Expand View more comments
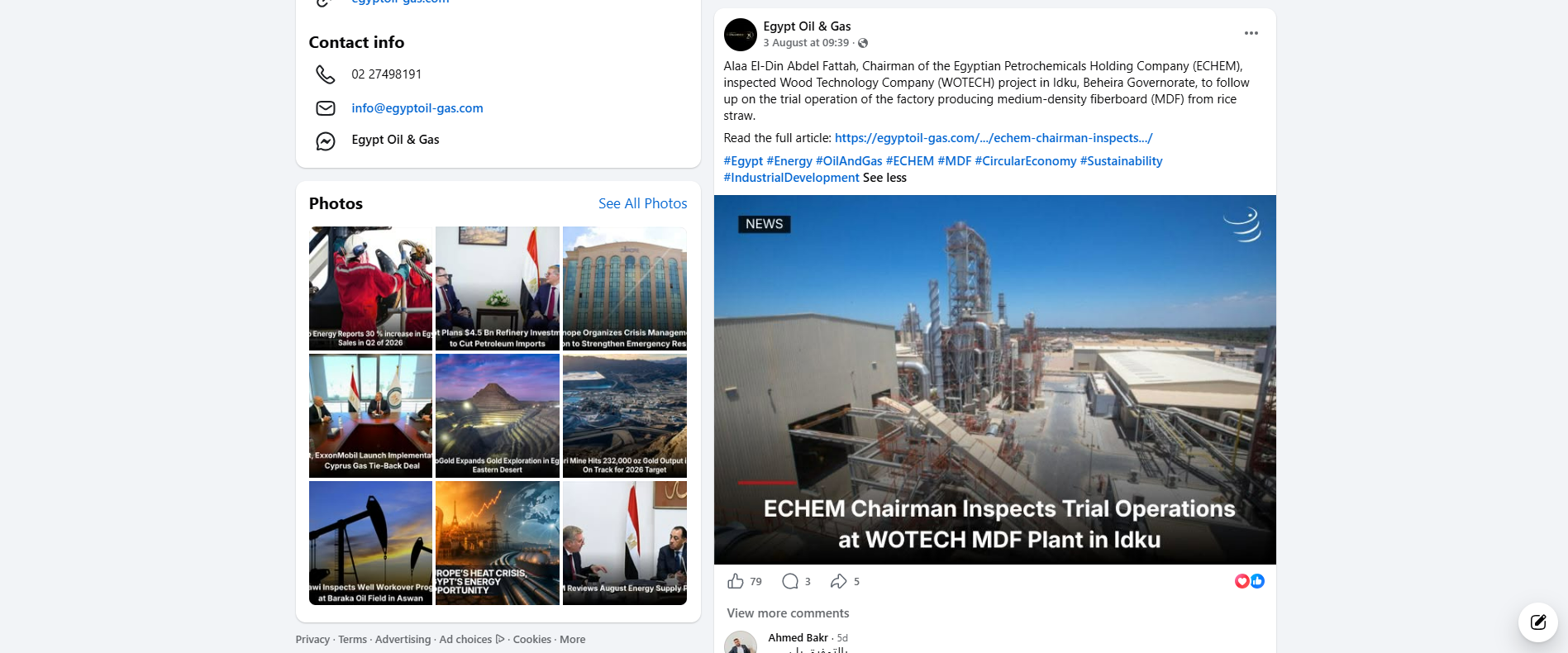The width and height of the screenshot is (1568, 653). tap(788, 613)
